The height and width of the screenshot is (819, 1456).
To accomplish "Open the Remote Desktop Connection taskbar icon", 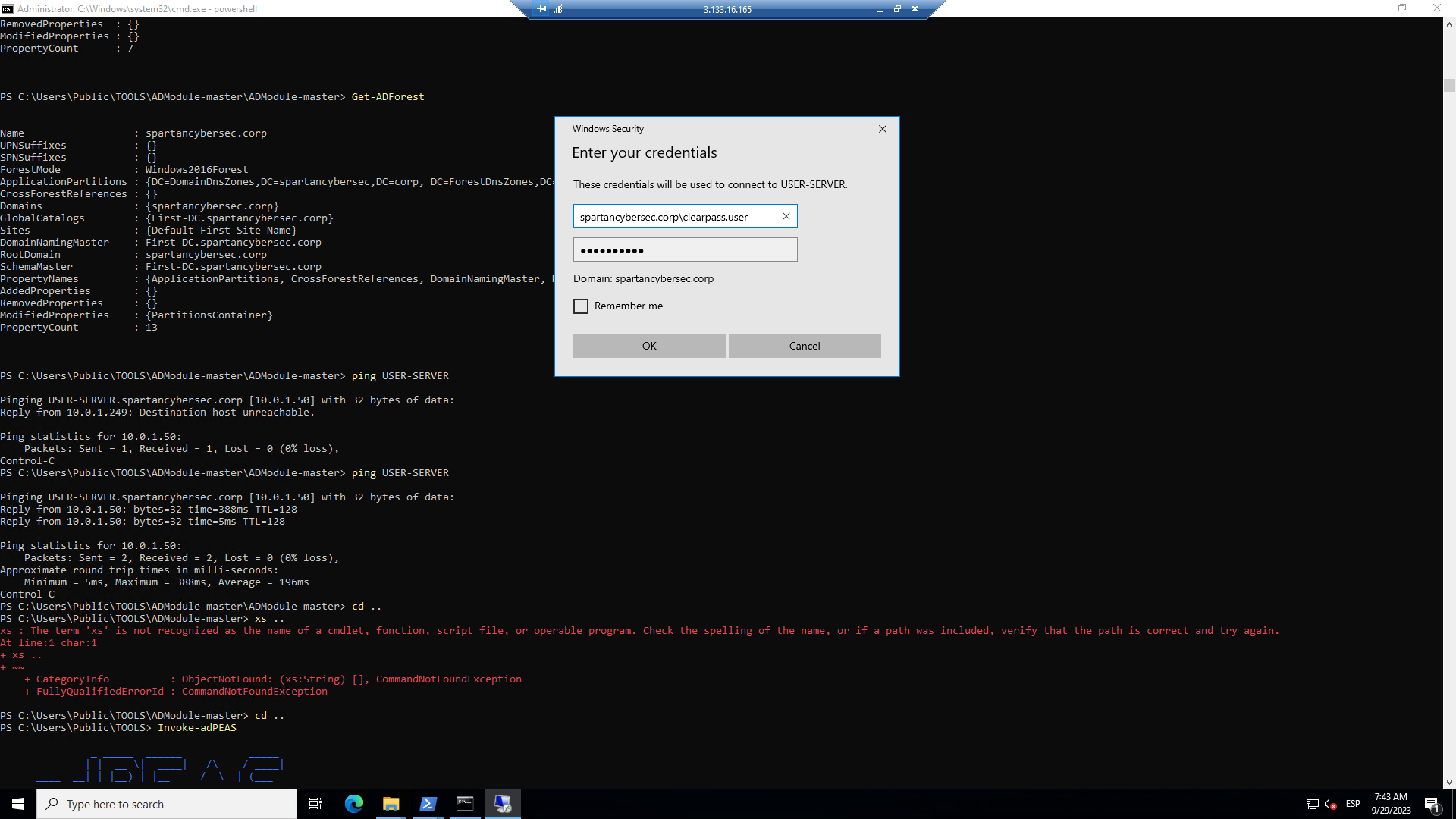I will click(x=502, y=804).
